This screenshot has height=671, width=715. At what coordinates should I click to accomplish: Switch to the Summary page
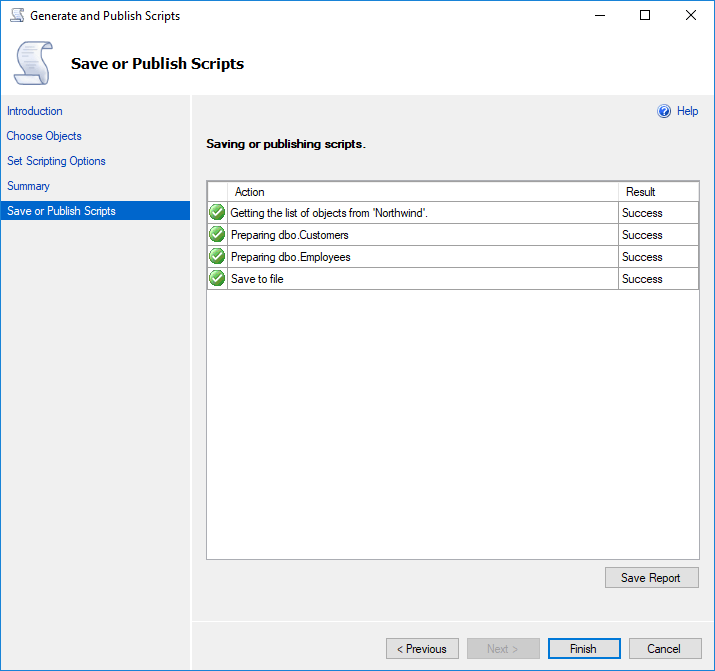pos(28,186)
